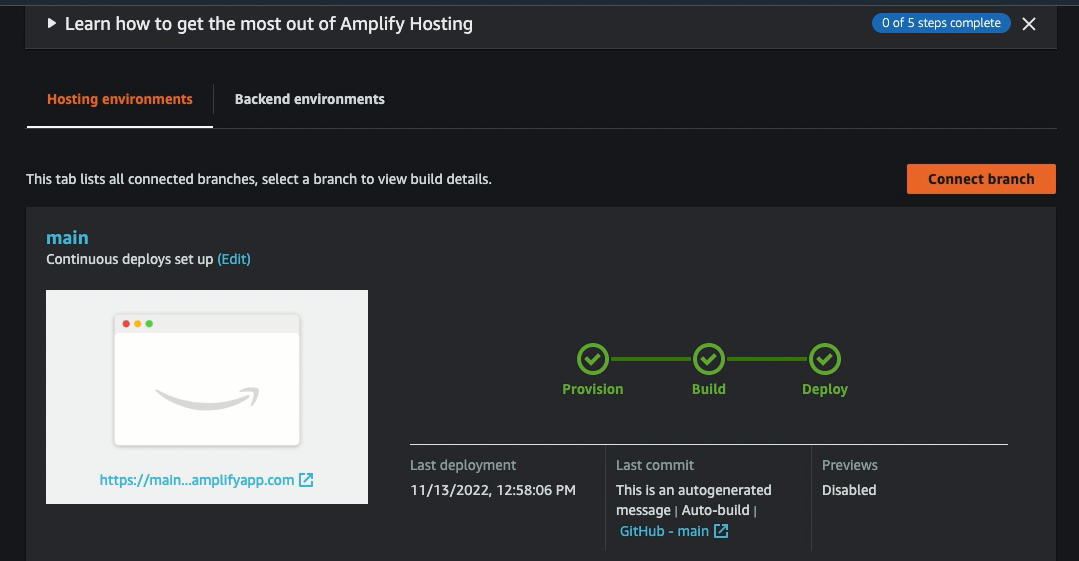1079x561 pixels.
Task: Click the Auto-build text in last commit
Action: [715, 511]
